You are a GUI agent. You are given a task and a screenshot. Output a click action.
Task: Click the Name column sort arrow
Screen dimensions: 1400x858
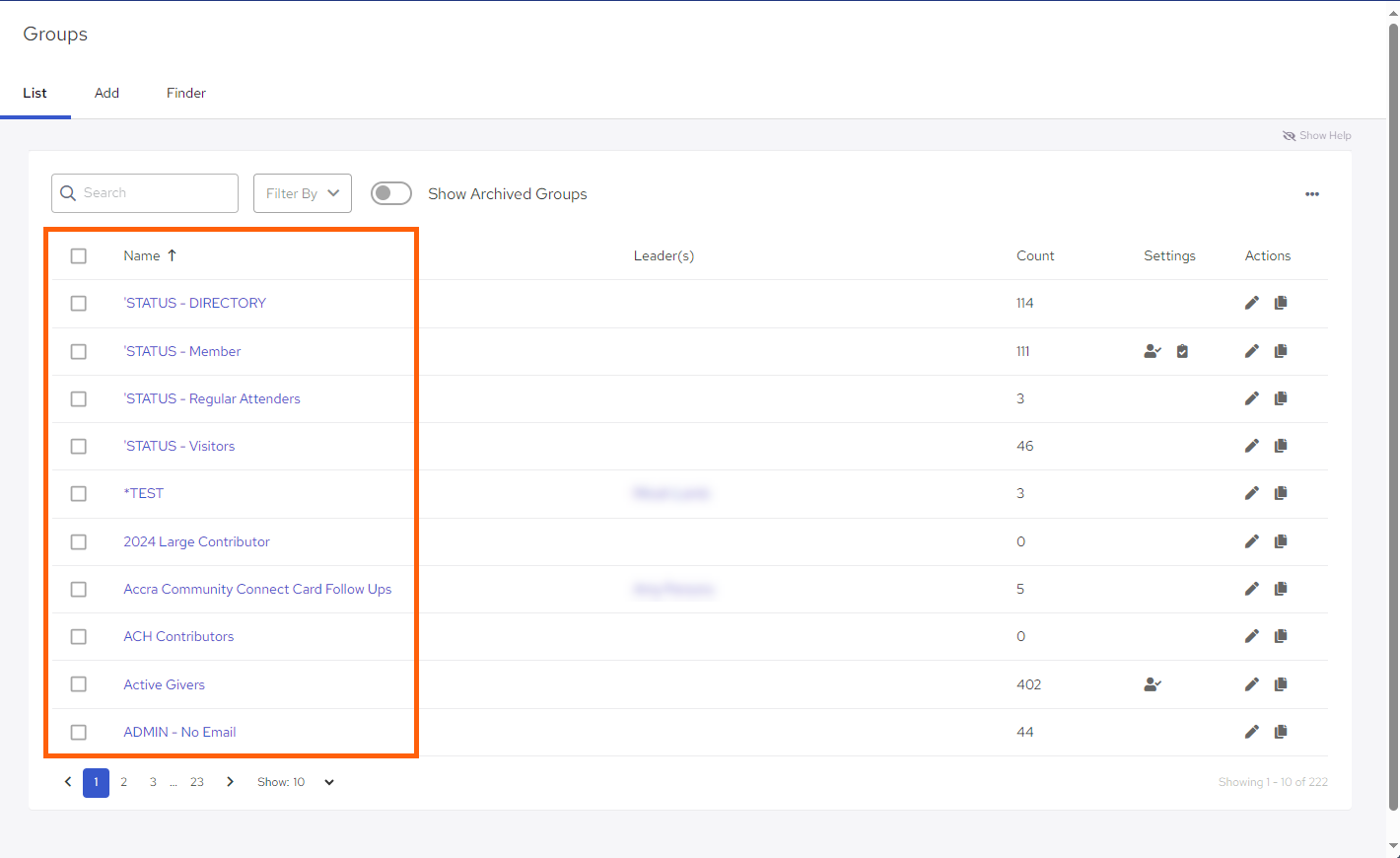pos(173,255)
